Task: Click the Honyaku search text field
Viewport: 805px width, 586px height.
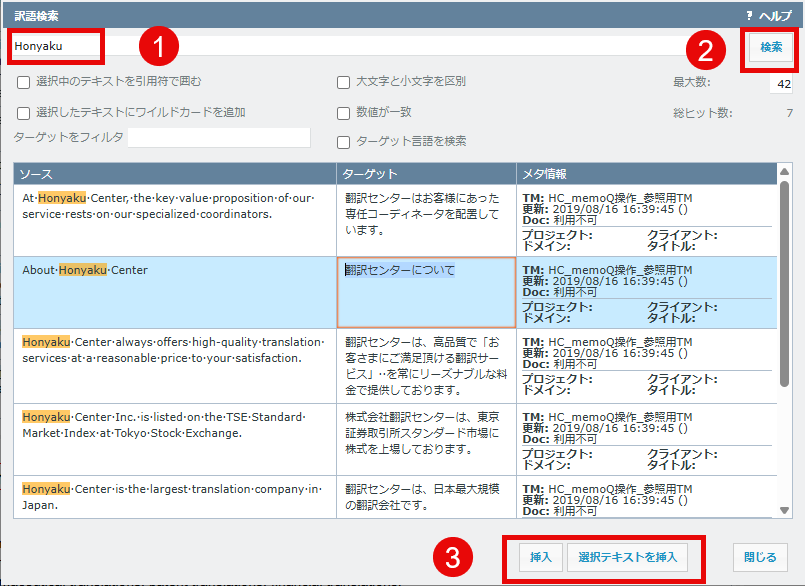Action: [300, 46]
